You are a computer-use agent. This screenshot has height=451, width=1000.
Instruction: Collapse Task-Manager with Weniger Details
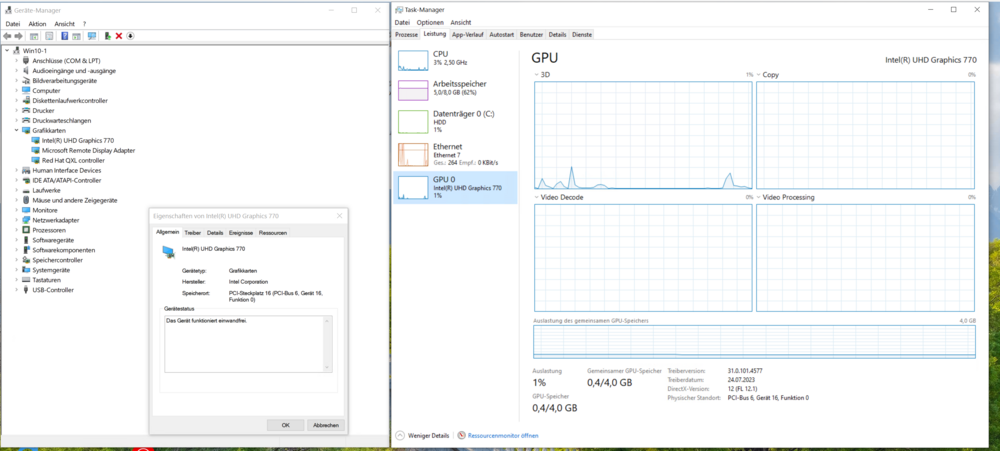pyautogui.click(x=422, y=436)
